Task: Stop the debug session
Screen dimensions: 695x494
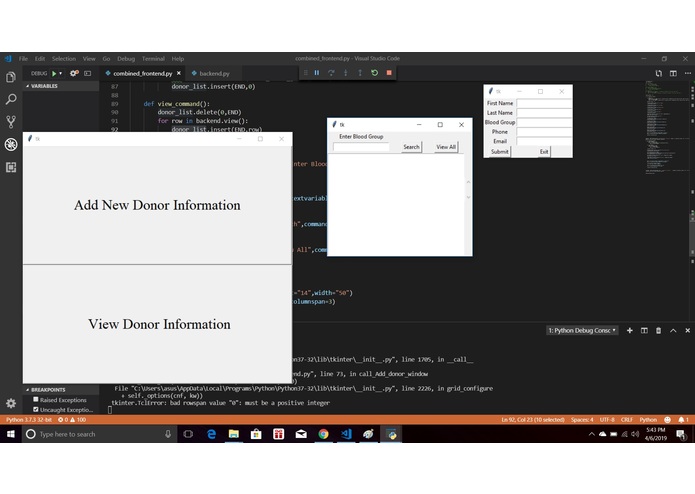Action: click(x=389, y=73)
